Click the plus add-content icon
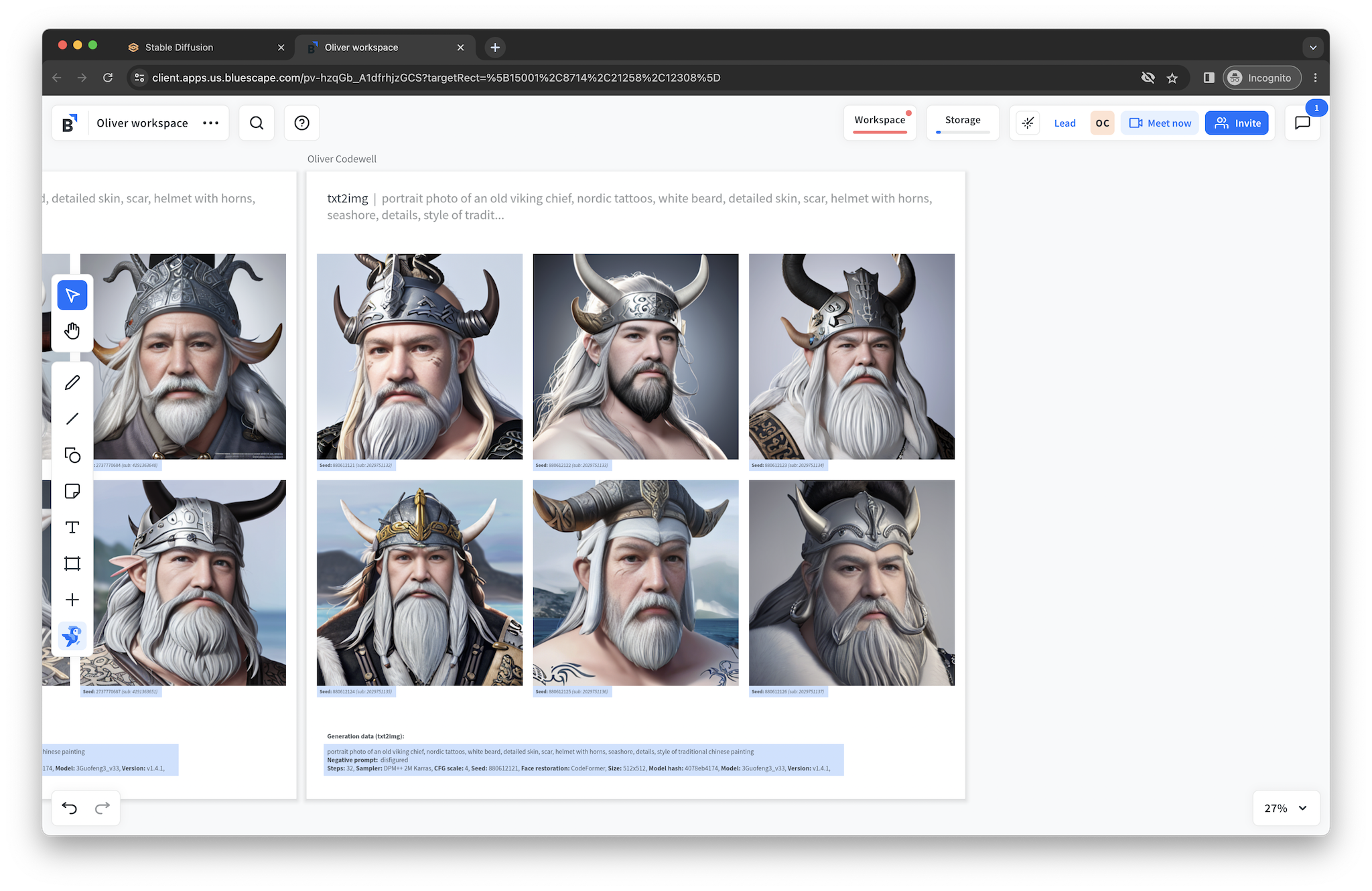1372x891 pixels. pos(72,600)
